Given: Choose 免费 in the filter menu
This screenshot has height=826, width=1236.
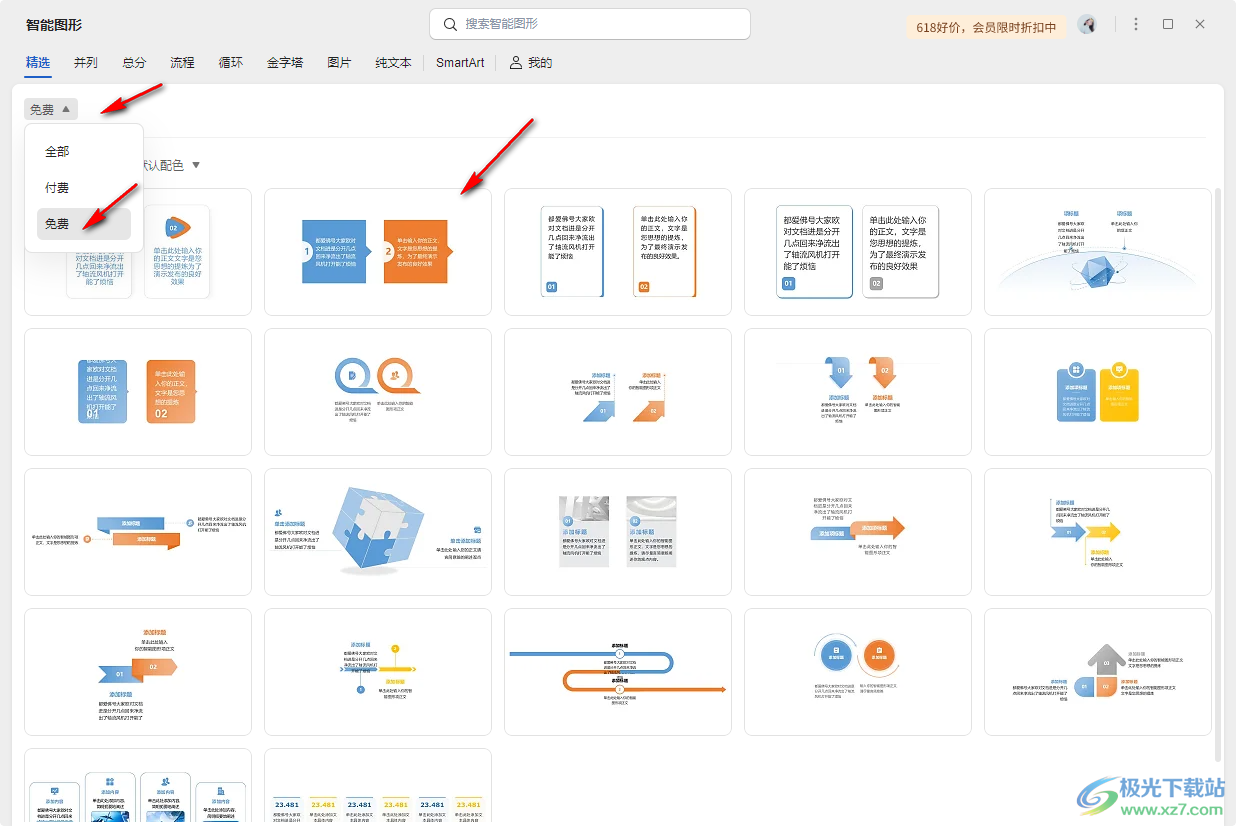Looking at the screenshot, I should click(x=84, y=224).
